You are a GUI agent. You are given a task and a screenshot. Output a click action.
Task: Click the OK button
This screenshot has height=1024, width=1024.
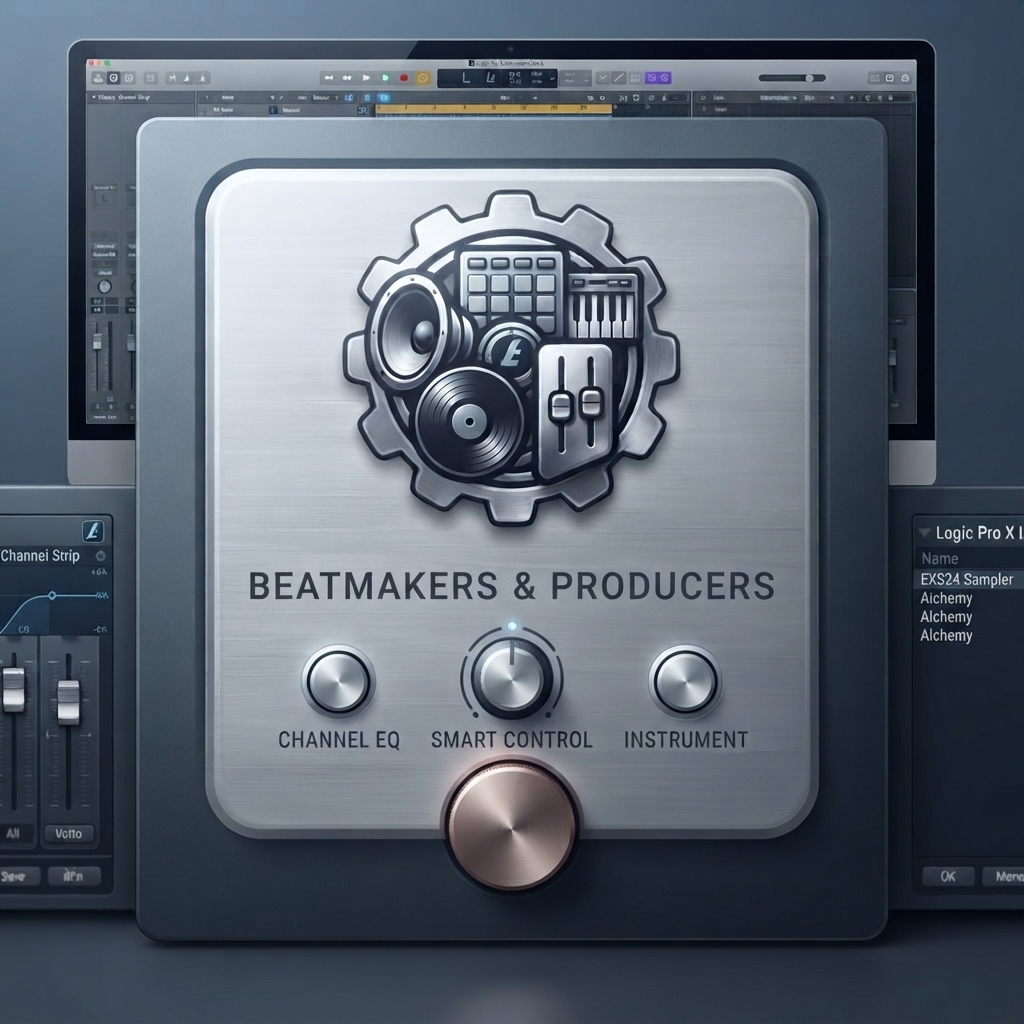pos(948,876)
